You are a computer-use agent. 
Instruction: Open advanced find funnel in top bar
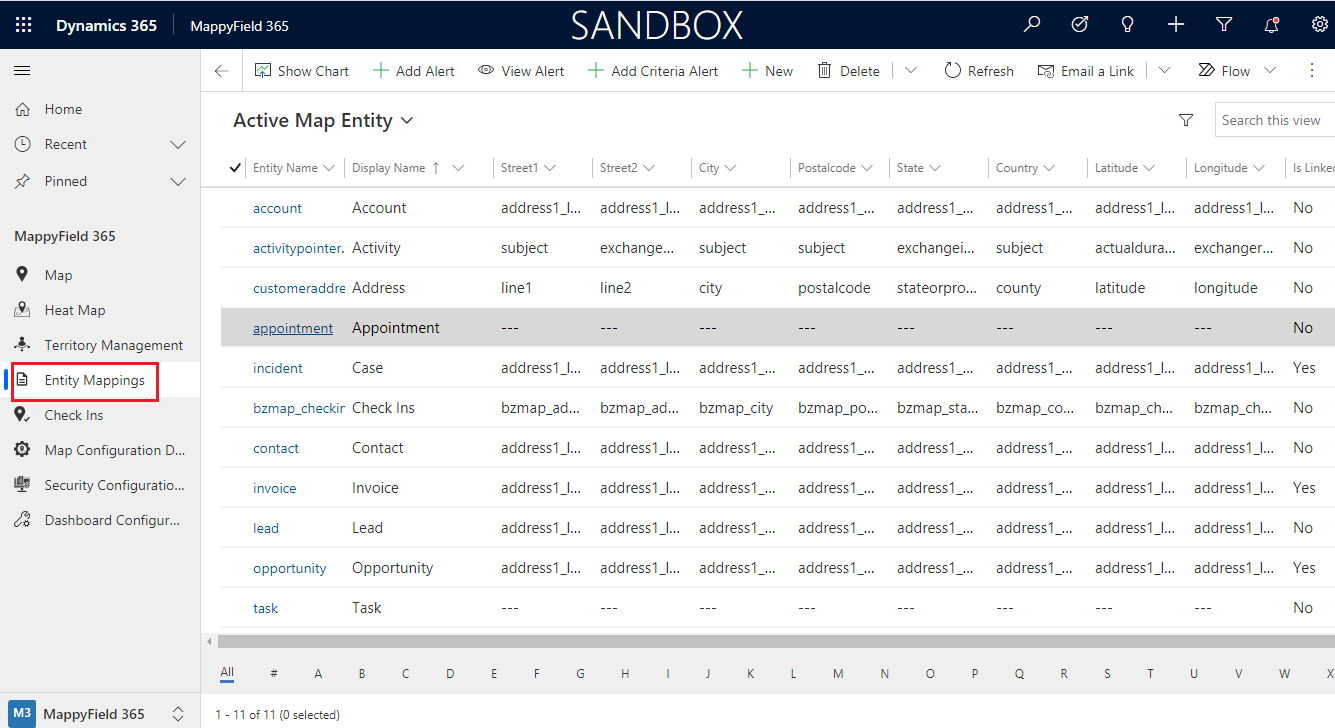pyautogui.click(x=1224, y=25)
